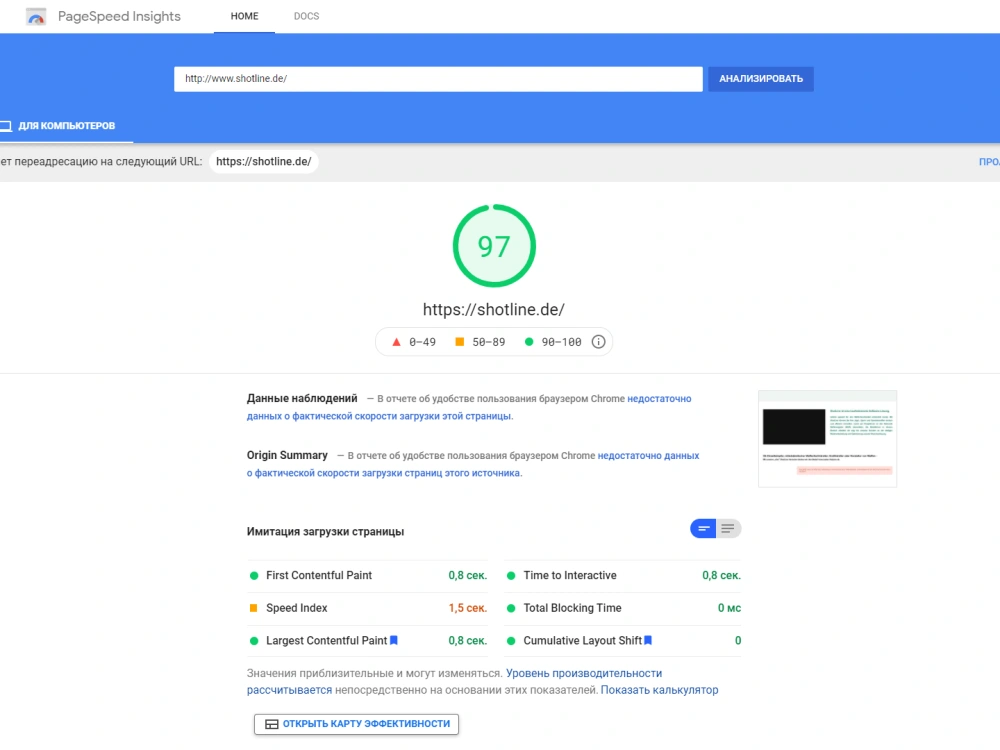Click the green dot before Largest Contentful Paint
Screen dimensions: 1000x750
click(254, 640)
